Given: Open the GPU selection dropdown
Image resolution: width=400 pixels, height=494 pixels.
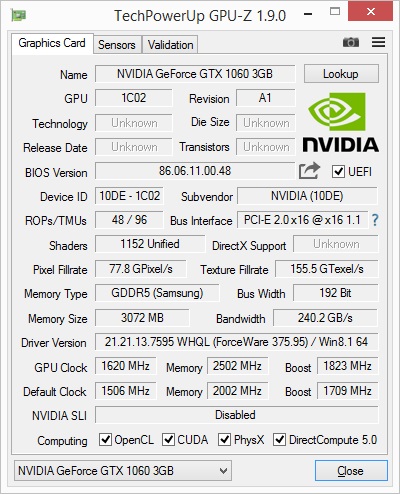Looking at the screenshot, I should [x=123, y=471].
